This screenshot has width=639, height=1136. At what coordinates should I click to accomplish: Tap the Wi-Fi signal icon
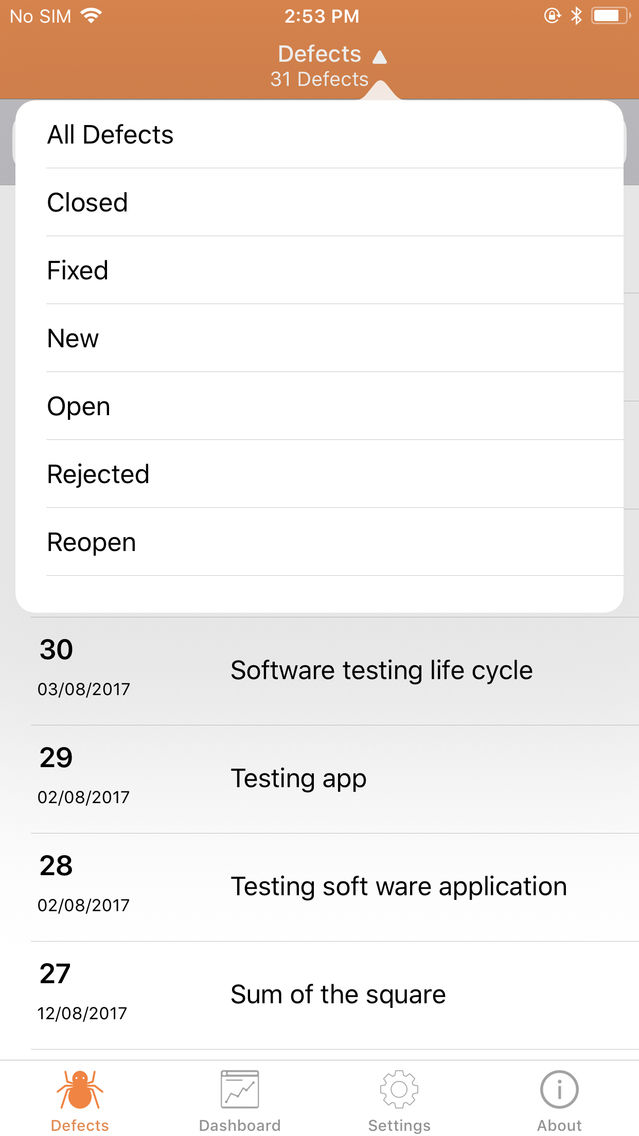tap(91, 16)
